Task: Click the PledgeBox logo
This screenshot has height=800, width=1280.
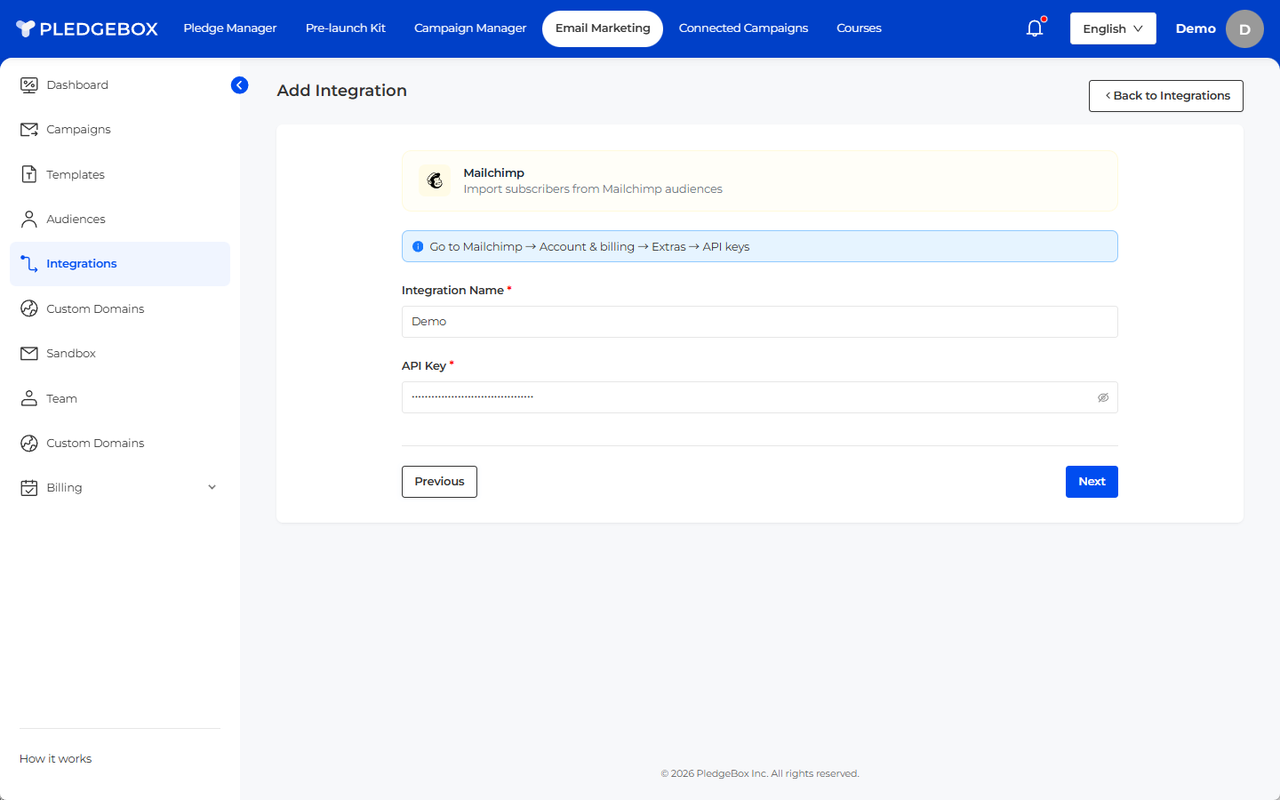Action: coord(87,29)
